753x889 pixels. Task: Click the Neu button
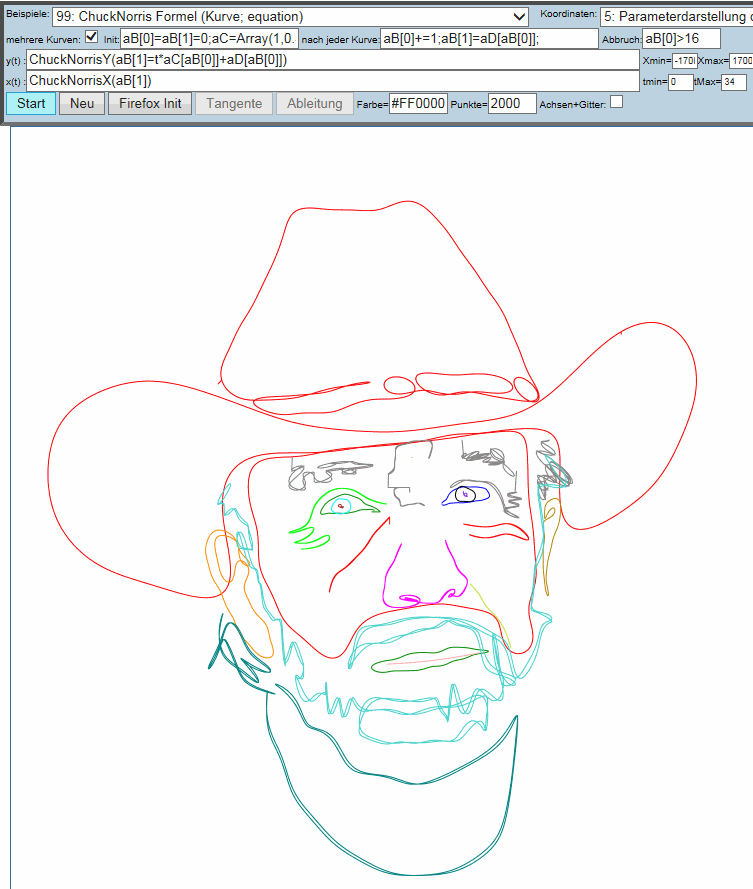(82, 104)
